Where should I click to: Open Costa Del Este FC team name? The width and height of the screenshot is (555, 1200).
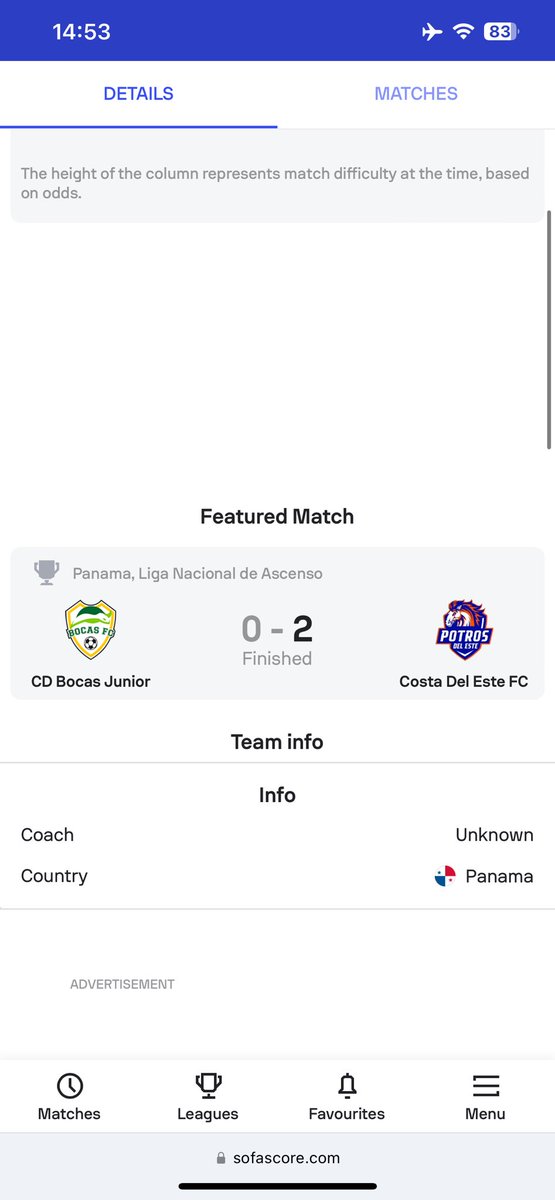[464, 682]
